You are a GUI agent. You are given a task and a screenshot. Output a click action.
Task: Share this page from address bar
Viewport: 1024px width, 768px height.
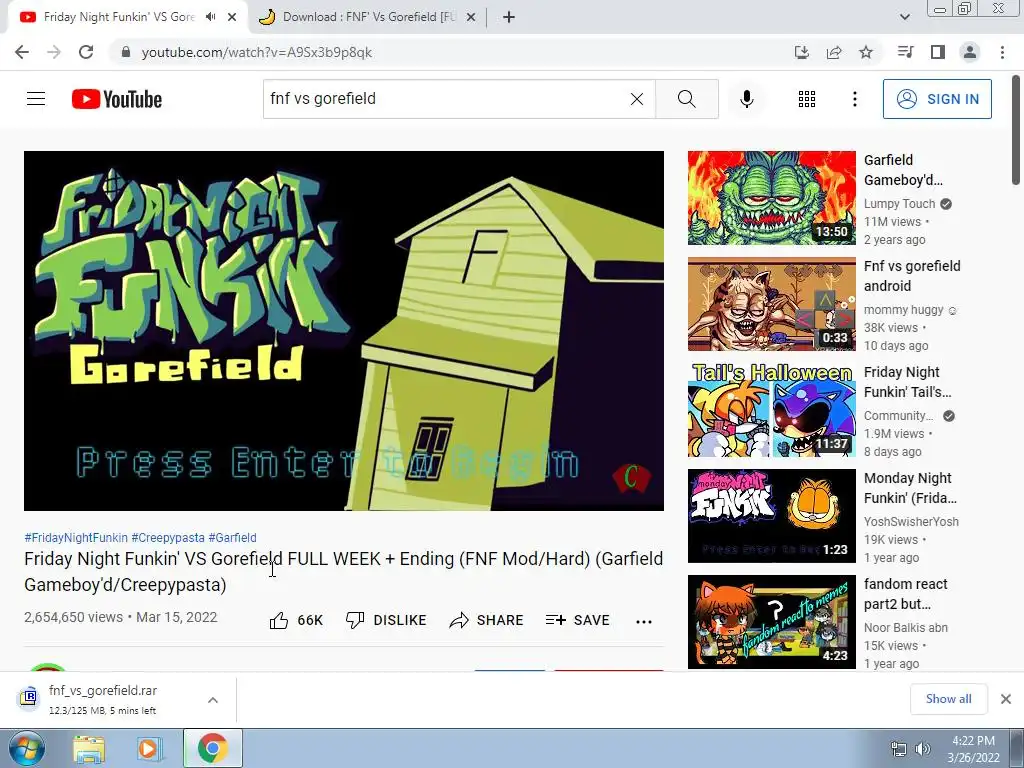[834, 52]
